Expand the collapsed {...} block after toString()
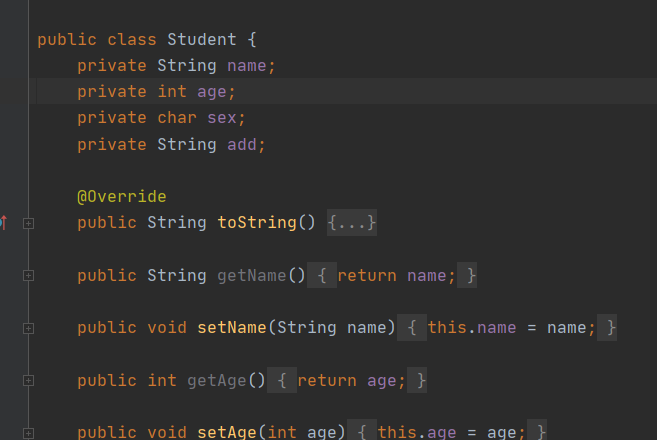This screenshot has width=657, height=440. (351, 222)
